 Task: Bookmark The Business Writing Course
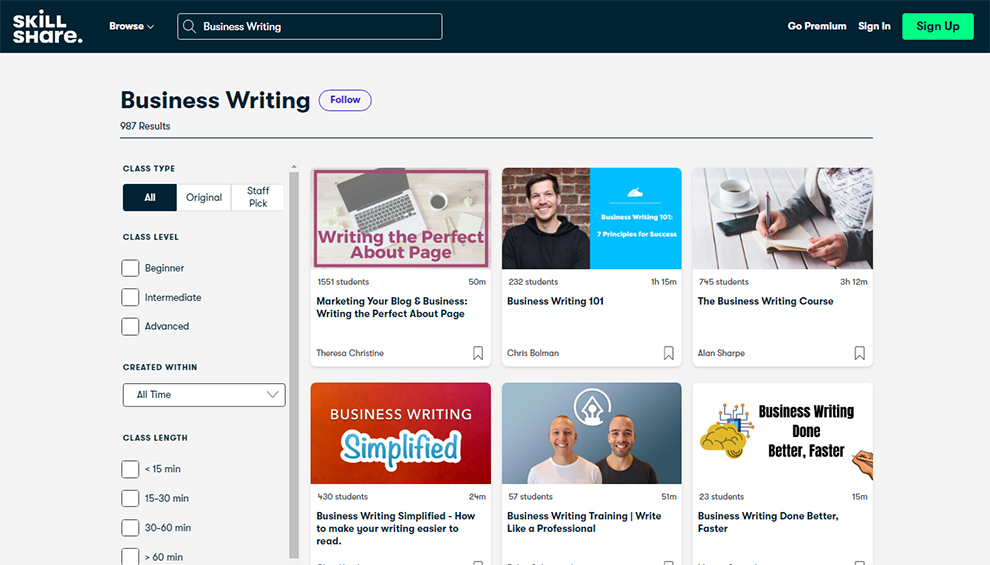coord(859,353)
